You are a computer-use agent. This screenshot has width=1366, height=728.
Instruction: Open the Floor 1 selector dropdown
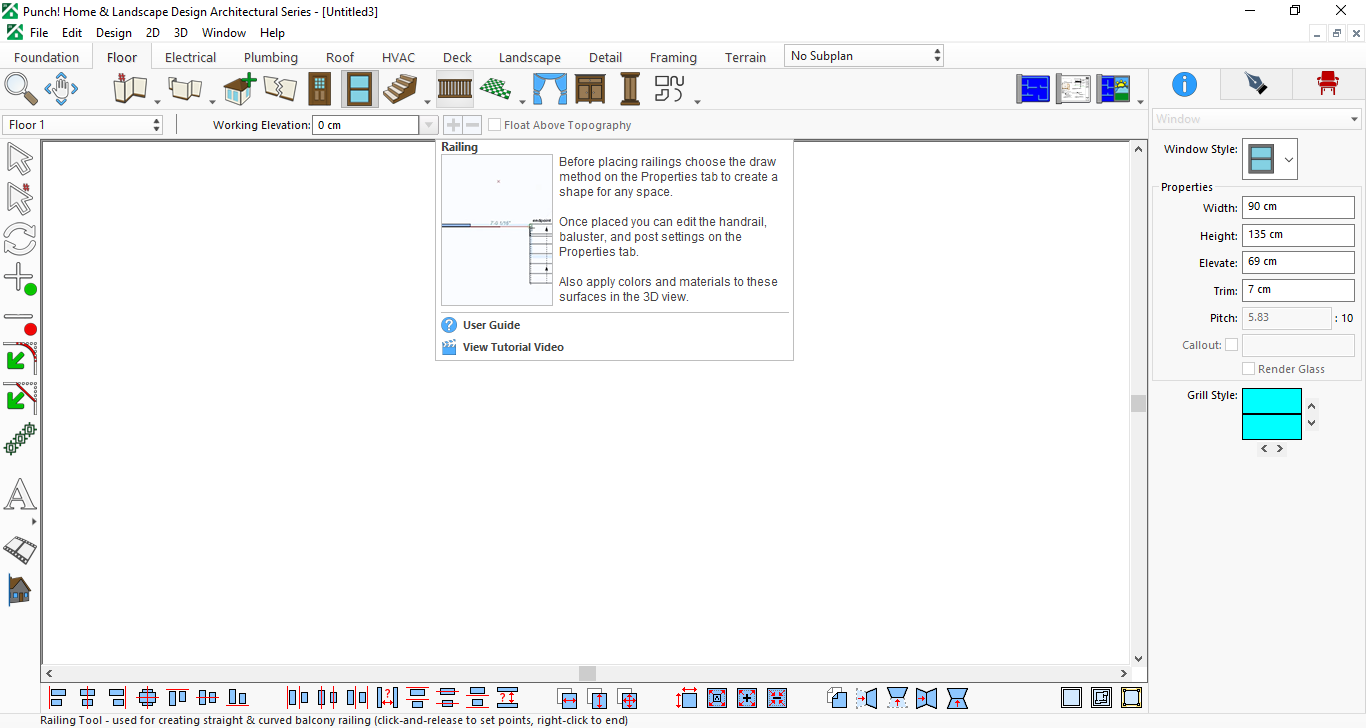point(83,125)
